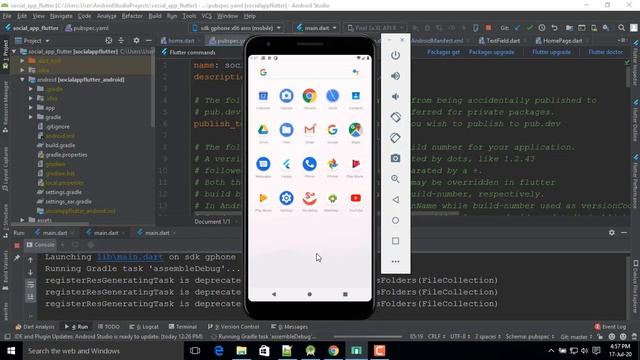Open the Build menu
Viewport: 640px width, 360px height.
155,16
